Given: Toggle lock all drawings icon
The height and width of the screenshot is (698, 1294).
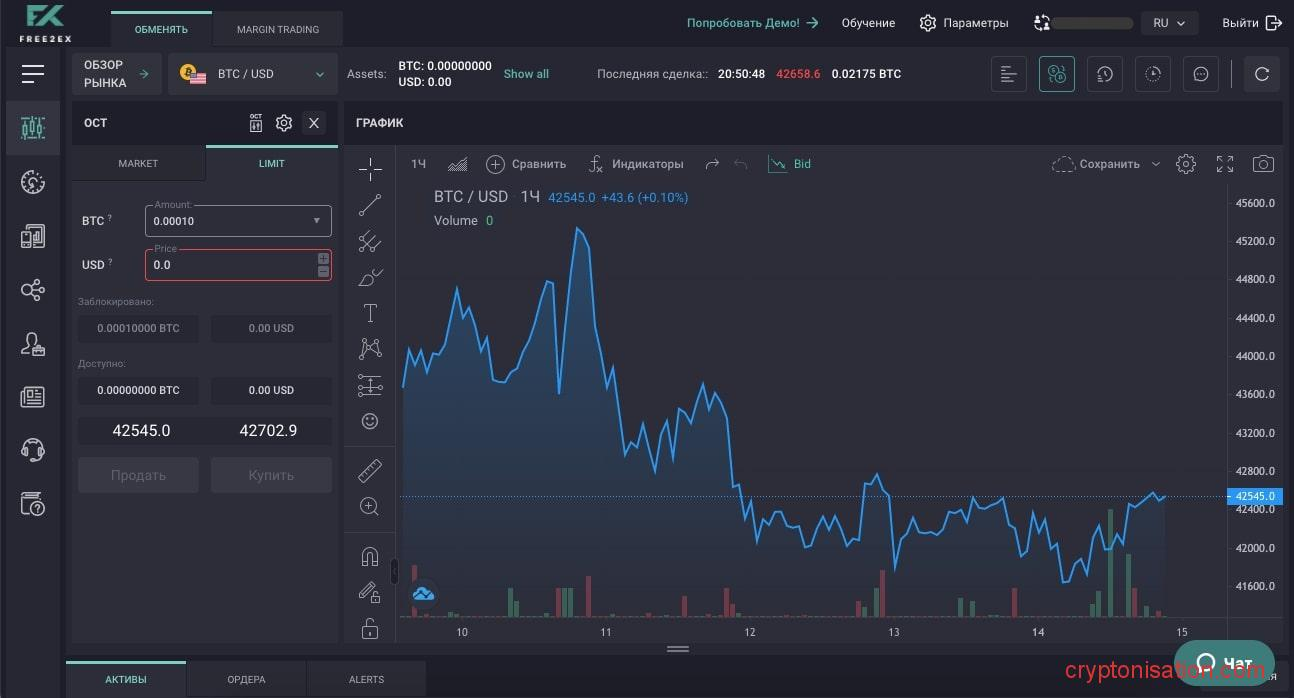Looking at the screenshot, I should [370, 628].
